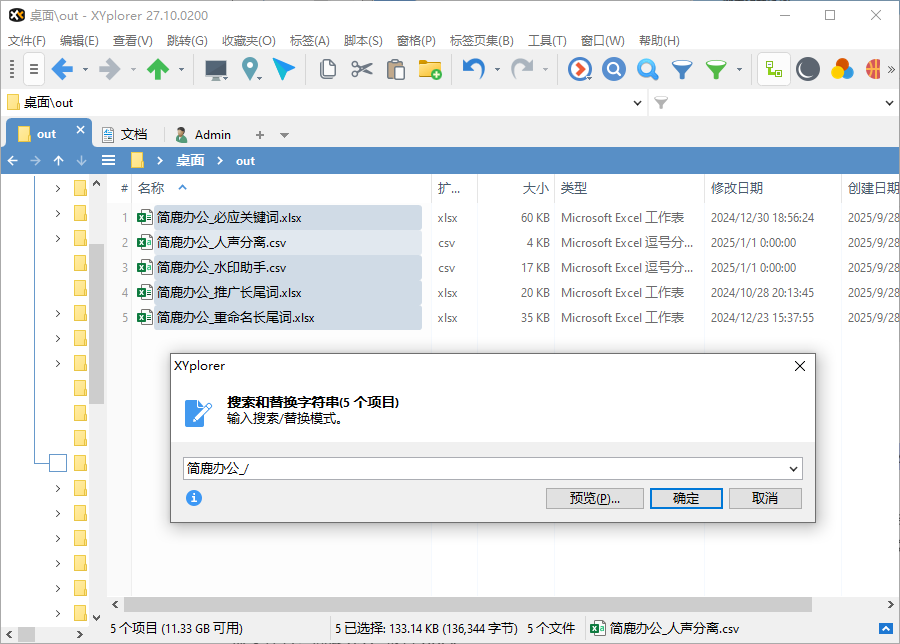
Task: Open the tab list dropdown beside the plus
Action: (285, 133)
